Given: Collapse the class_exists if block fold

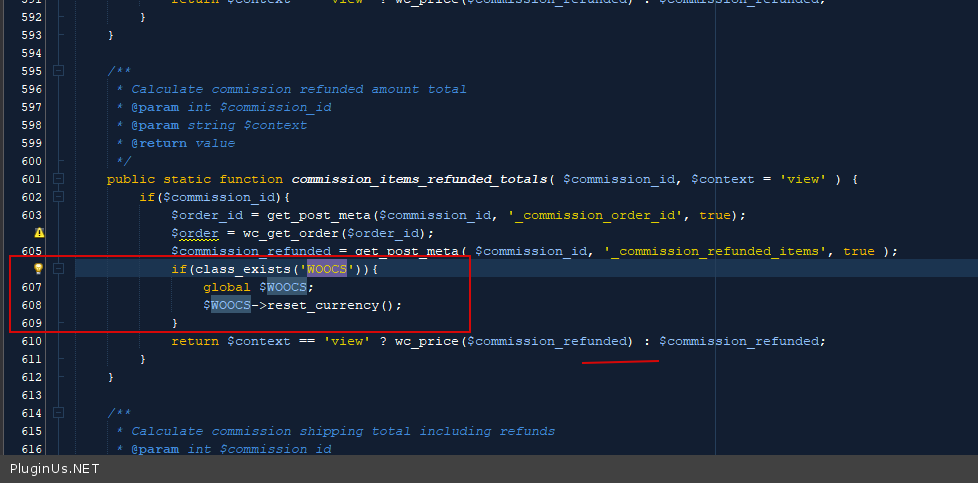Looking at the screenshot, I should tap(58, 269).
